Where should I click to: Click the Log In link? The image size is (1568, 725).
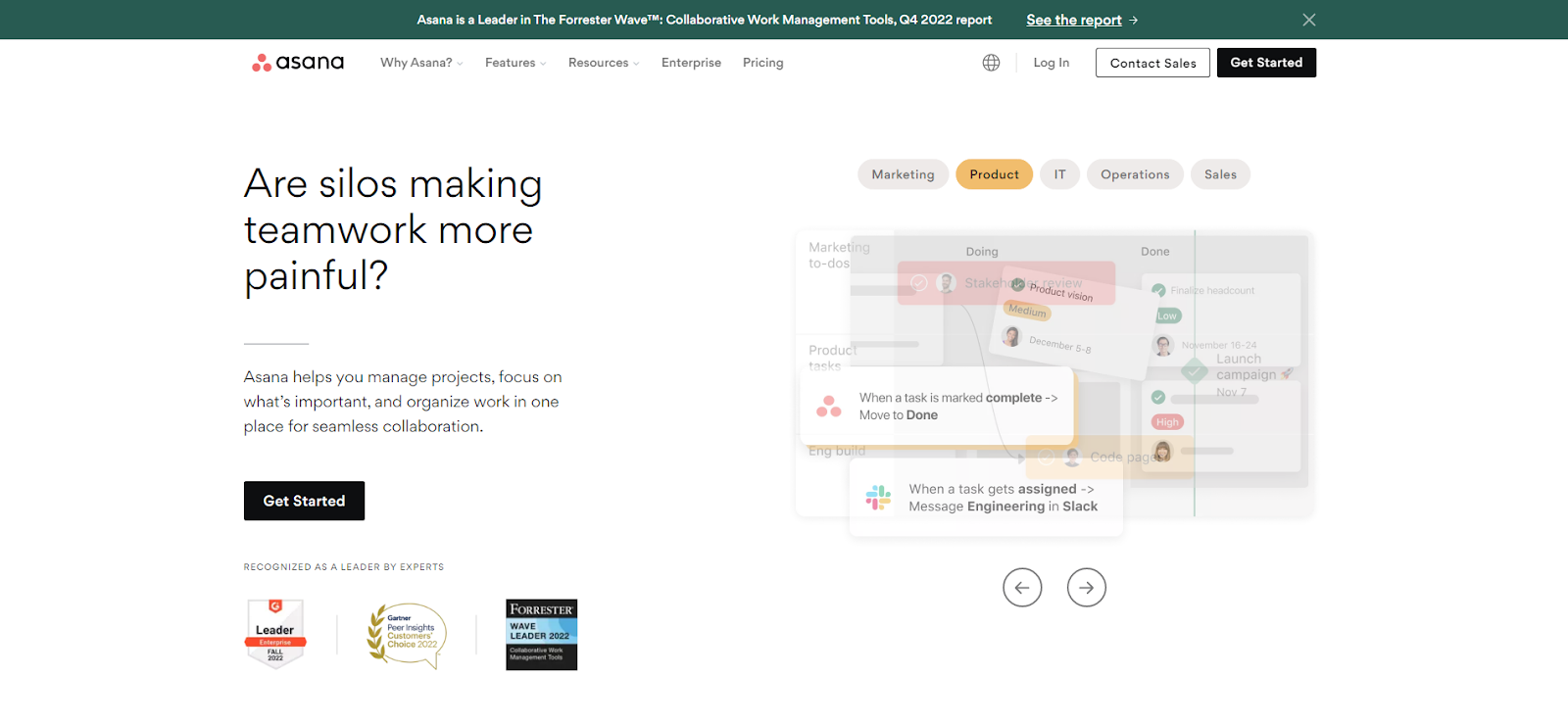(x=1052, y=63)
